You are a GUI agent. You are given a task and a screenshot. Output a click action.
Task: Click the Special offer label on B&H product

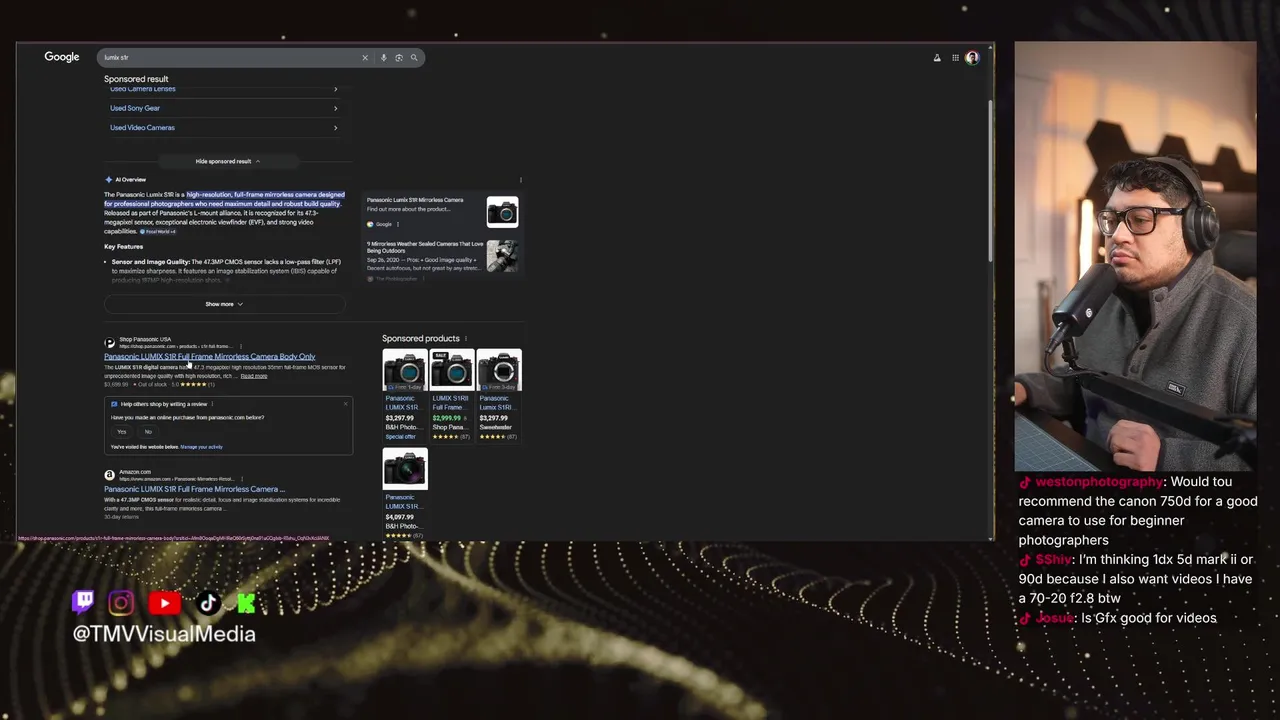click(x=401, y=437)
